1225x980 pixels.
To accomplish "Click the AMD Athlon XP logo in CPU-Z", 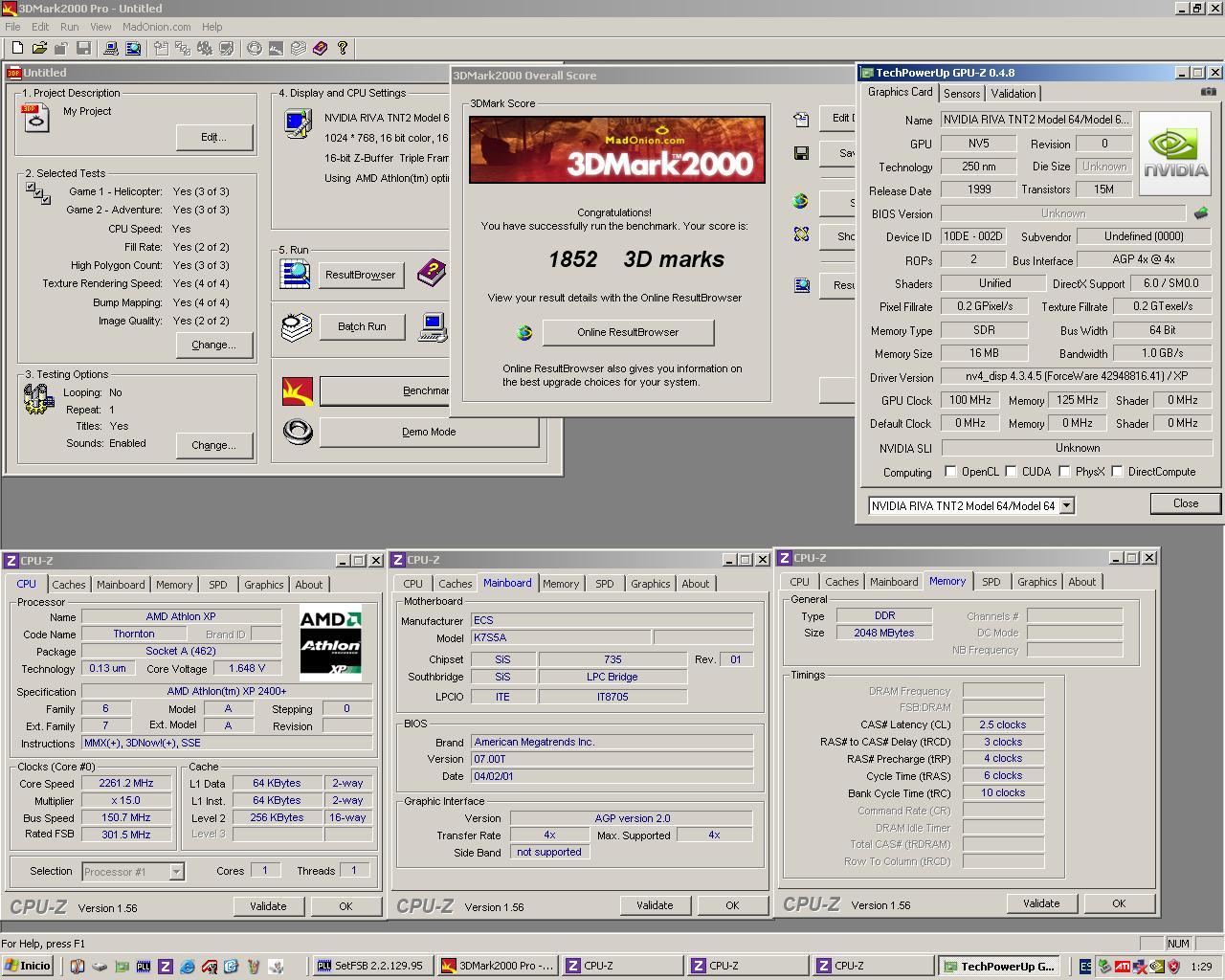I will [331, 642].
